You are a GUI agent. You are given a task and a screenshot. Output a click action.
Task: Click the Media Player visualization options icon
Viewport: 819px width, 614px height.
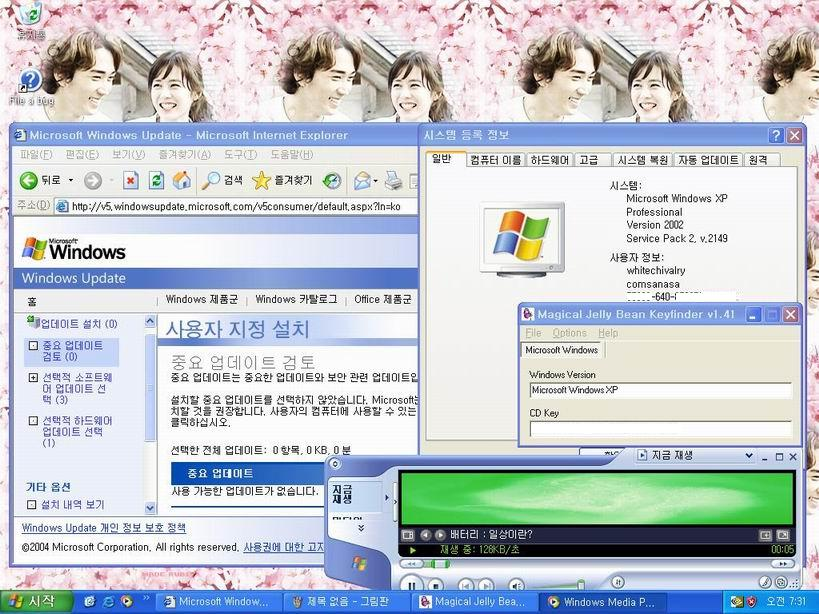pos(408,535)
